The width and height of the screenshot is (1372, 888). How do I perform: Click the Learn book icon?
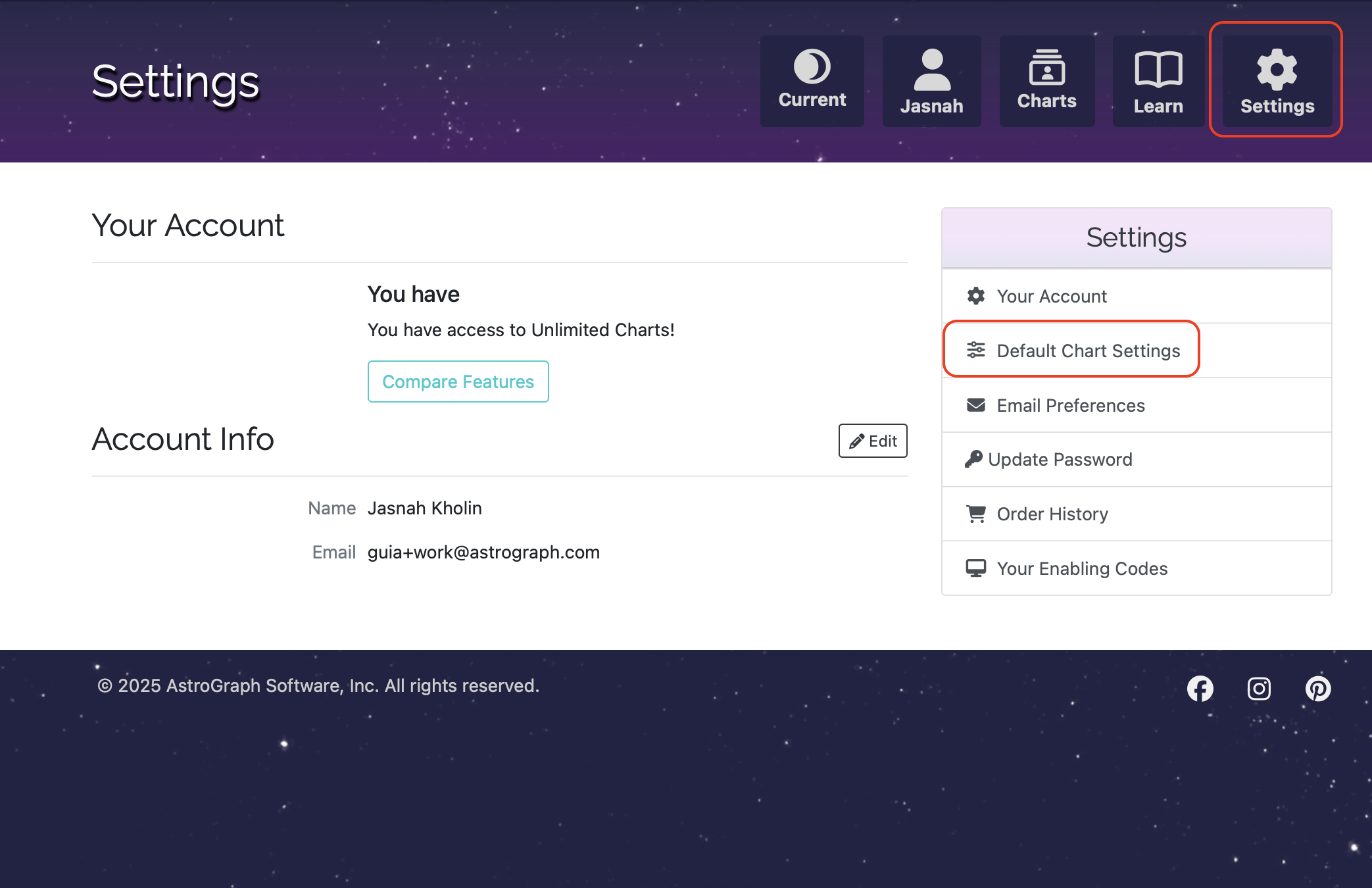coord(1158,70)
